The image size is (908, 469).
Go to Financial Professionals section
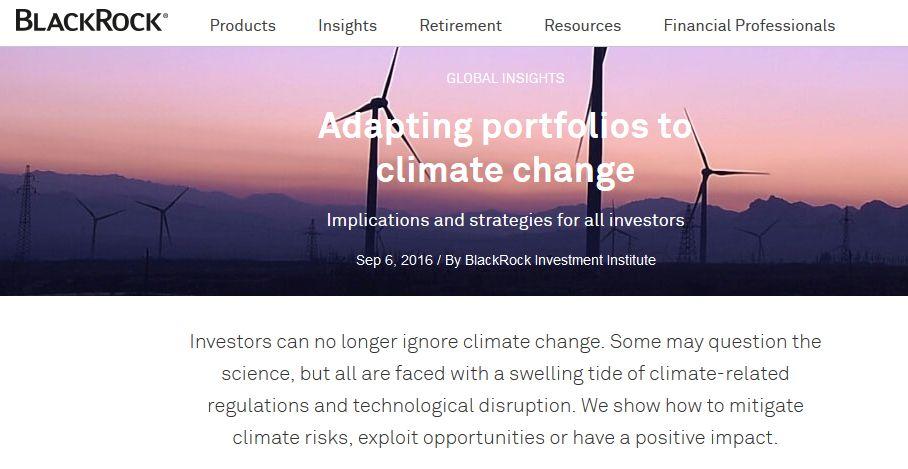749,25
